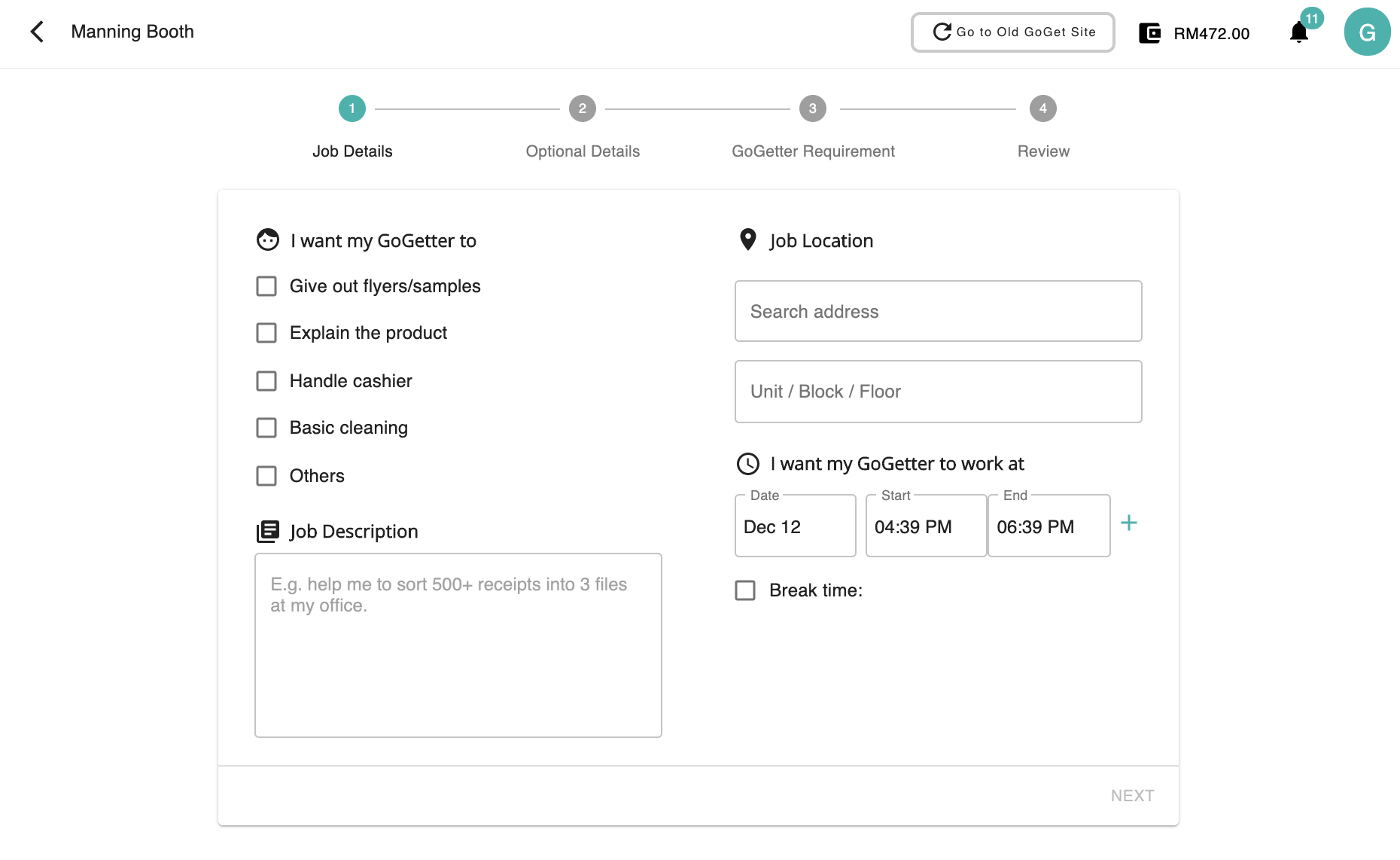Viewport: 1400px width, 860px height.
Task: Focus the Search address field
Action: [x=938, y=312]
